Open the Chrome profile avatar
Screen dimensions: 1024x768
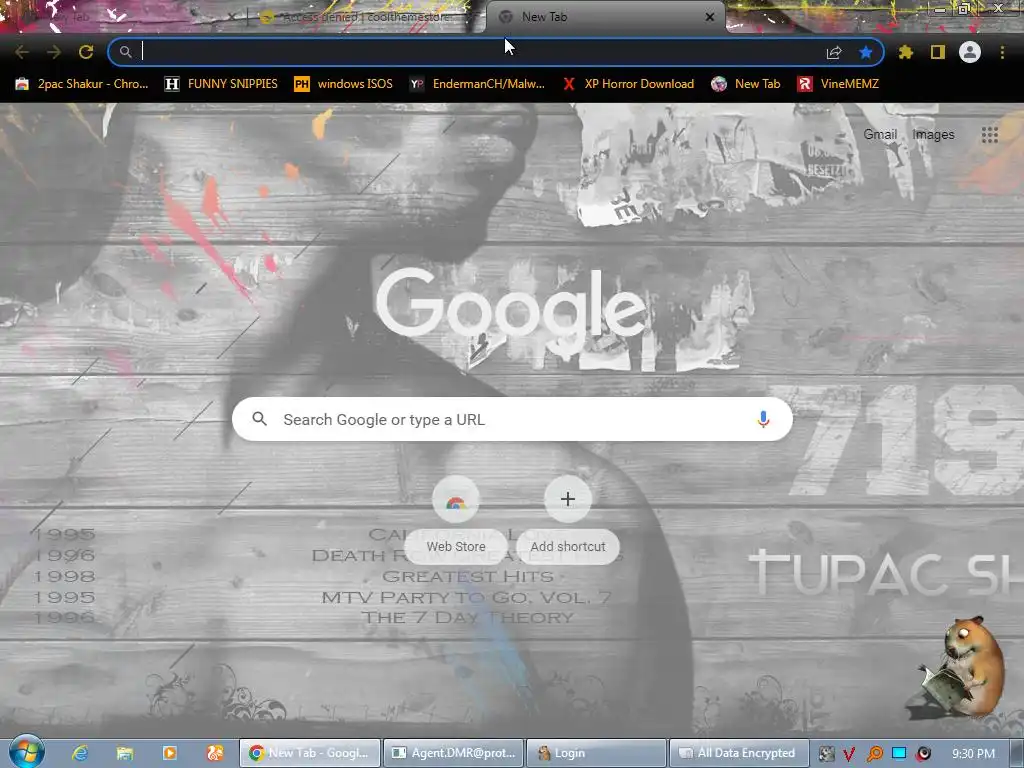pos(970,52)
